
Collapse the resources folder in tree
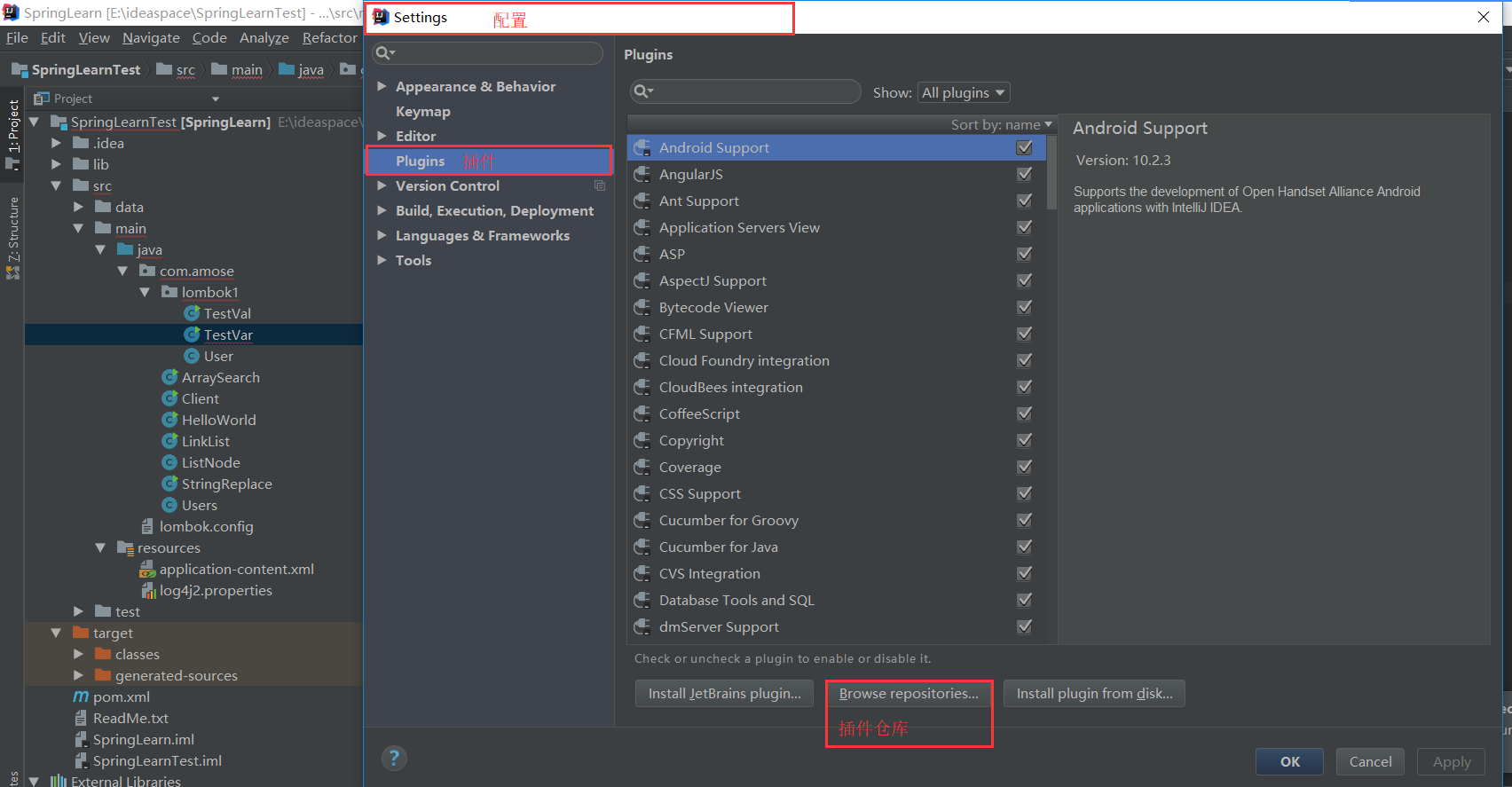pos(100,547)
